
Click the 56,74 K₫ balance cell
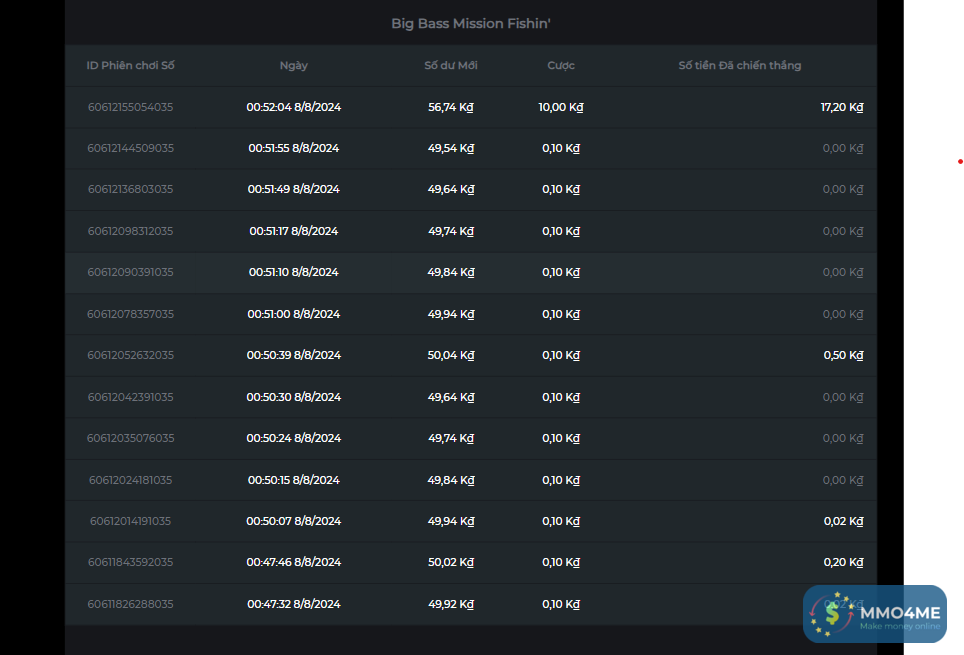click(x=450, y=107)
